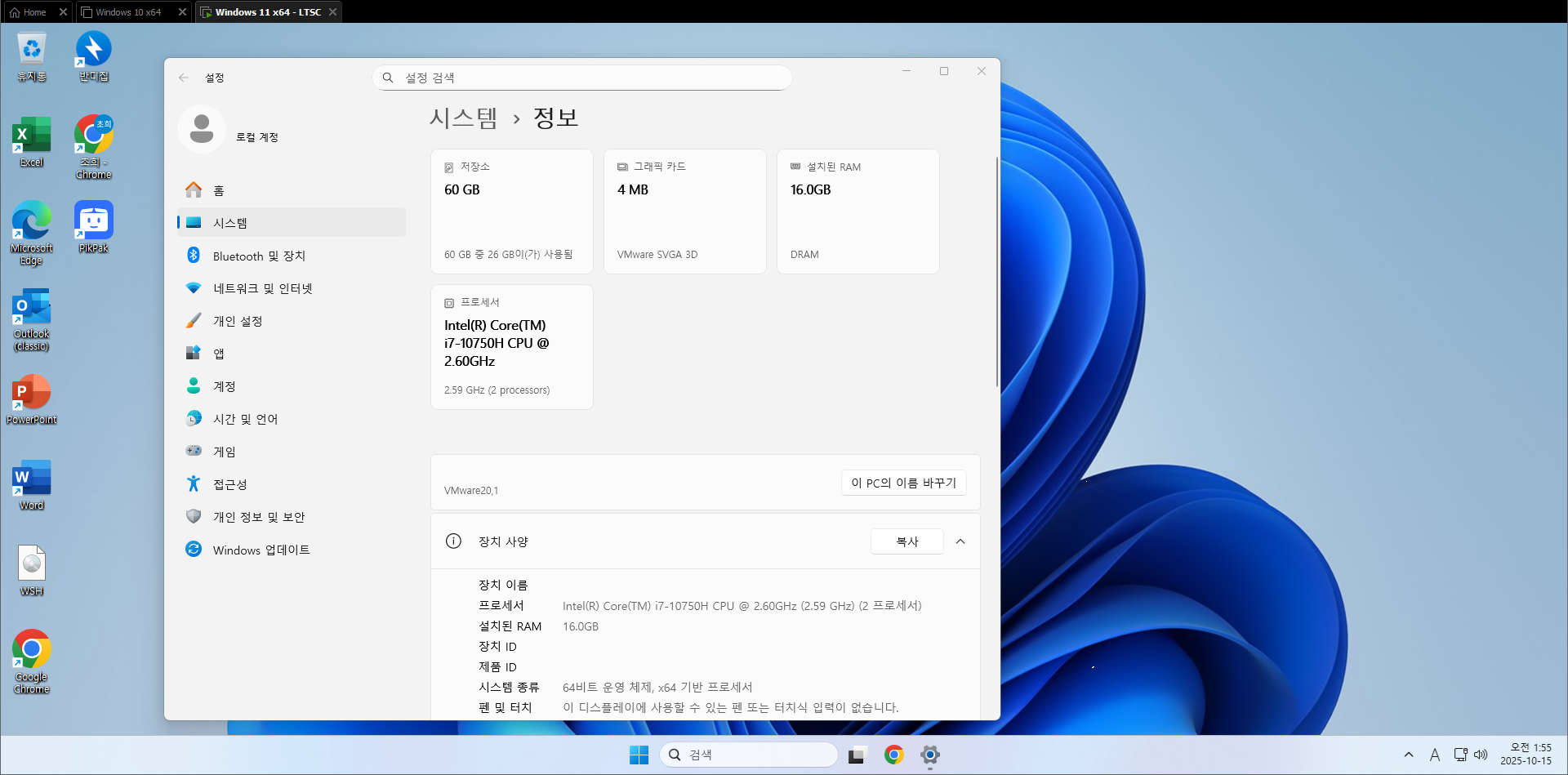Collapse the 장치 사양 section chevron
Image resolution: width=1568 pixels, height=775 pixels.
coord(960,541)
